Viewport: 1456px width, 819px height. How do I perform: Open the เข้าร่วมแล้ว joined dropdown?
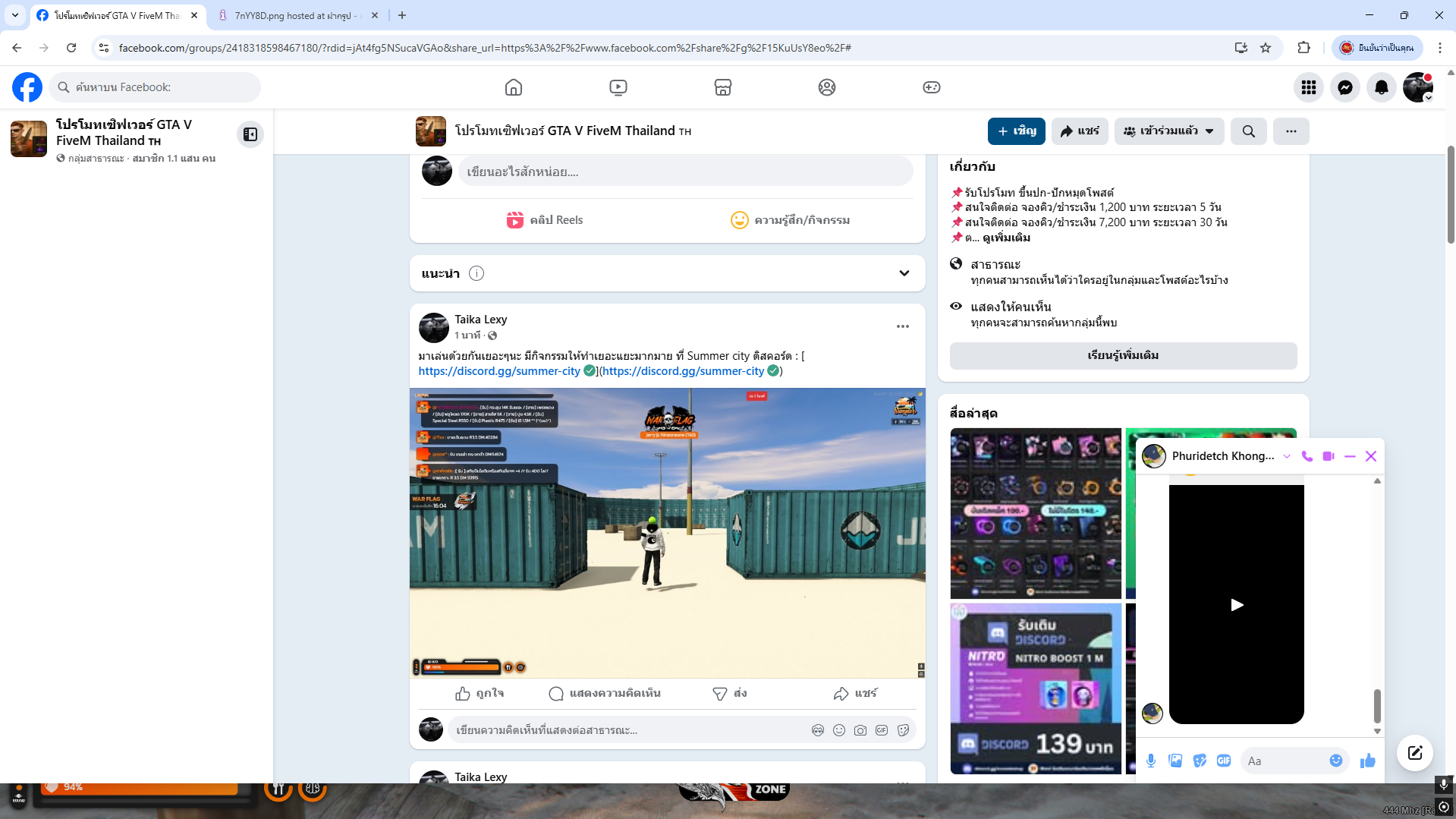tap(1168, 131)
